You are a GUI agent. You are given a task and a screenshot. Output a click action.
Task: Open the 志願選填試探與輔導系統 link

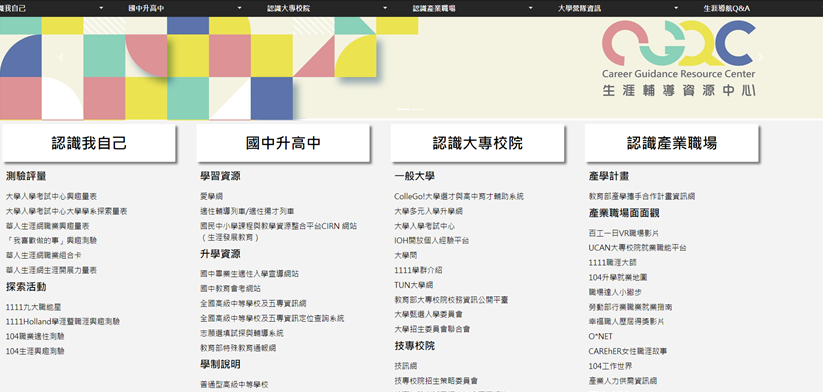click(242, 333)
